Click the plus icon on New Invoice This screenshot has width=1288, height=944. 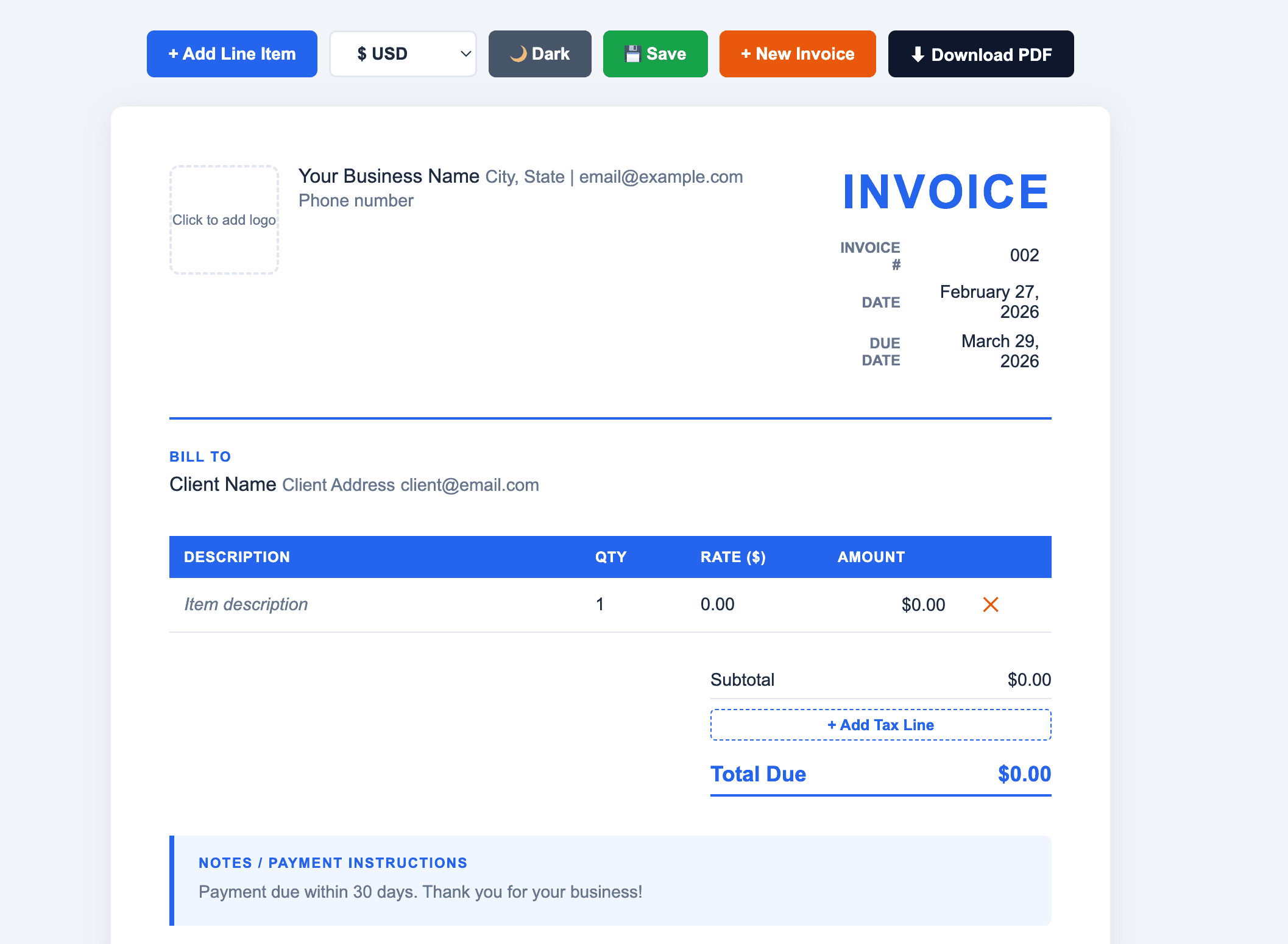pos(746,54)
